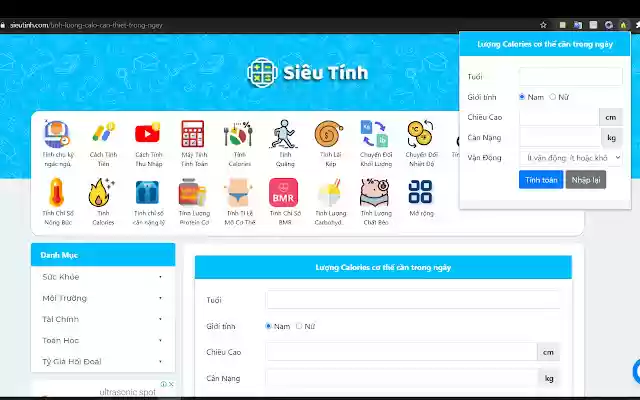This screenshot has width=640, height=400.
Task: Click the Siêu Tính site logo
Action: point(308,73)
